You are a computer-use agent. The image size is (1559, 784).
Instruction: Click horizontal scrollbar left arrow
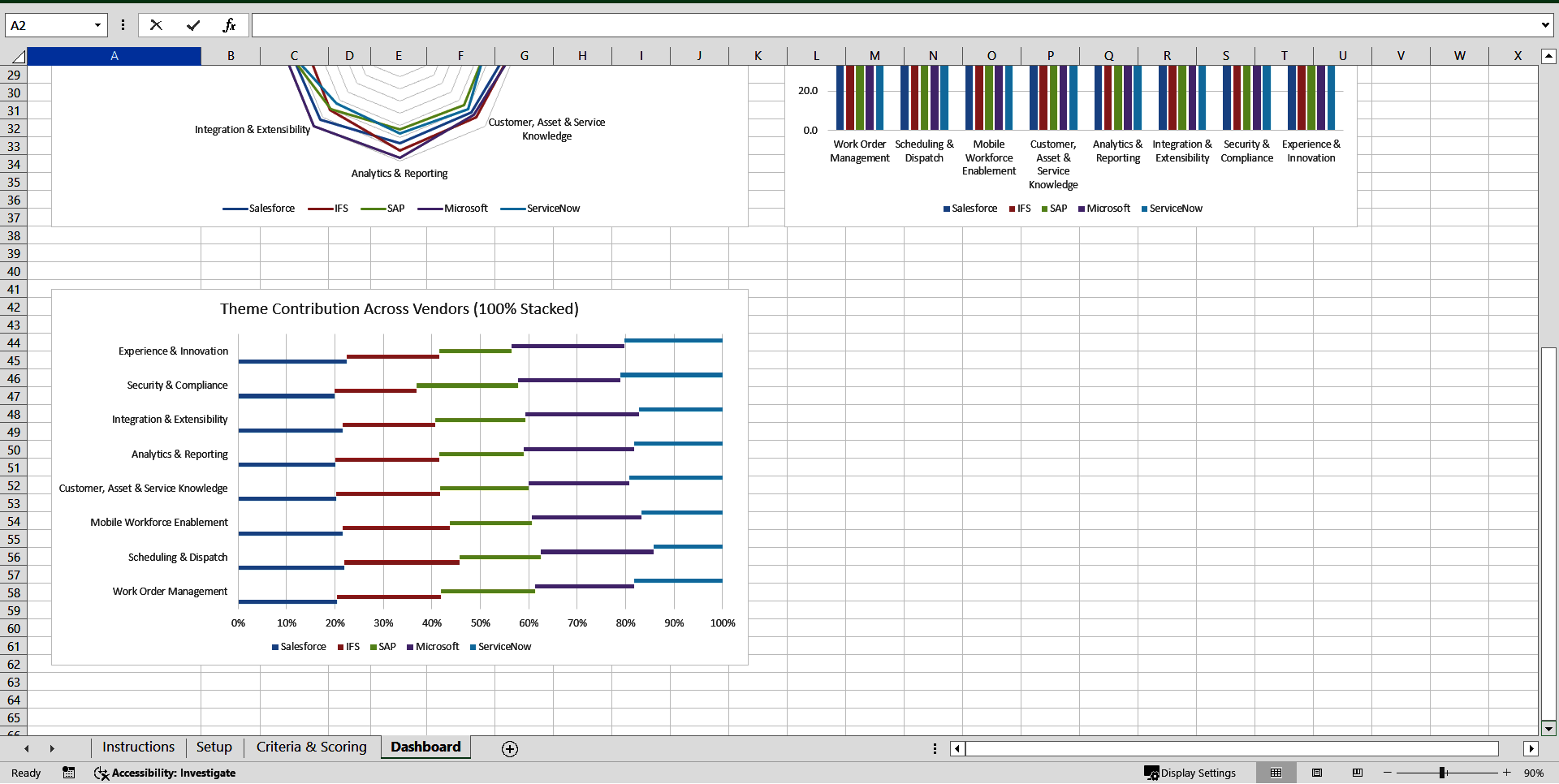click(x=957, y=748)
